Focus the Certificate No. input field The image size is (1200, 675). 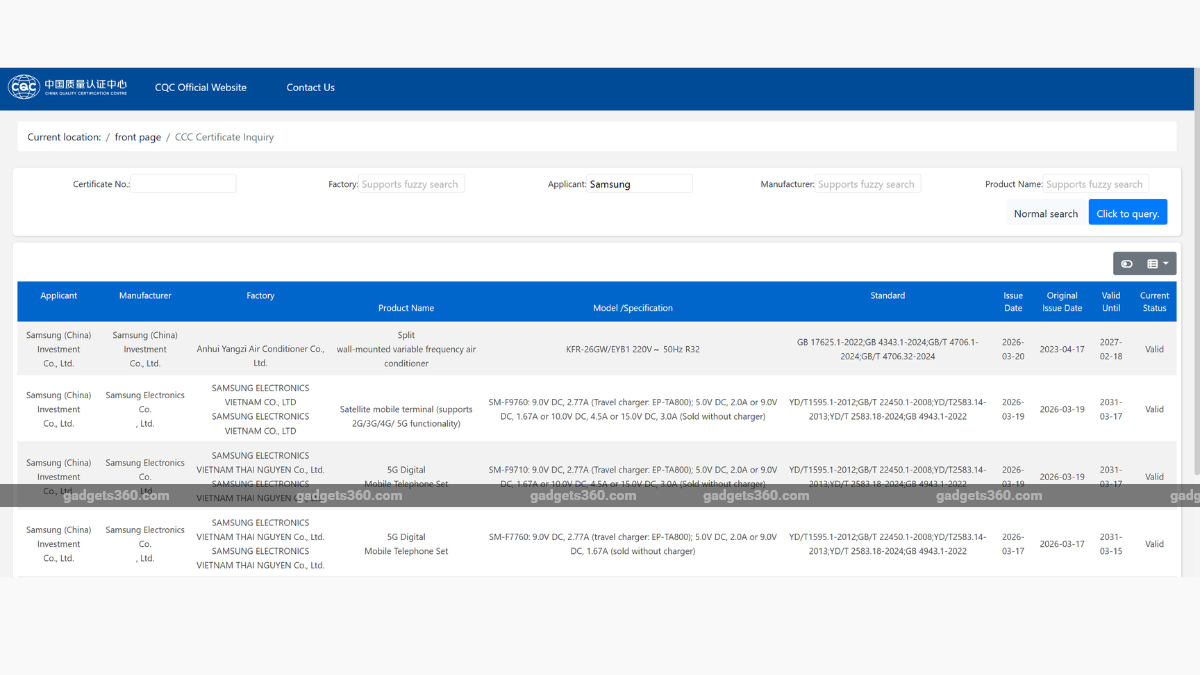point(184,184)
